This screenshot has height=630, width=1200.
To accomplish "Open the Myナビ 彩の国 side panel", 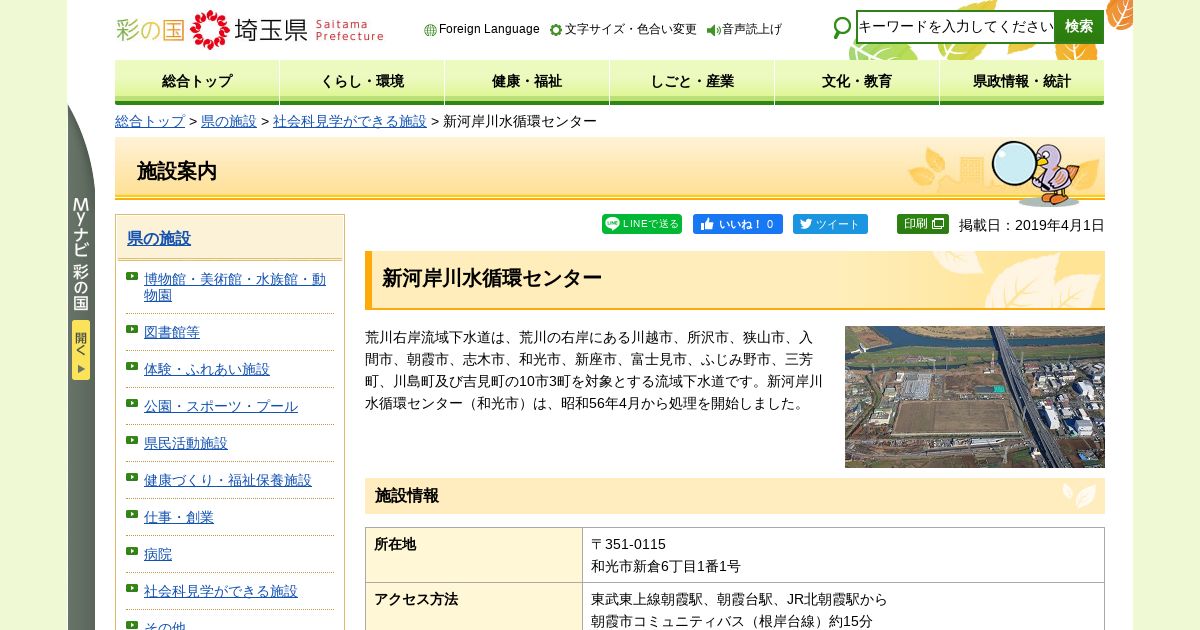I will coord(81,255).
